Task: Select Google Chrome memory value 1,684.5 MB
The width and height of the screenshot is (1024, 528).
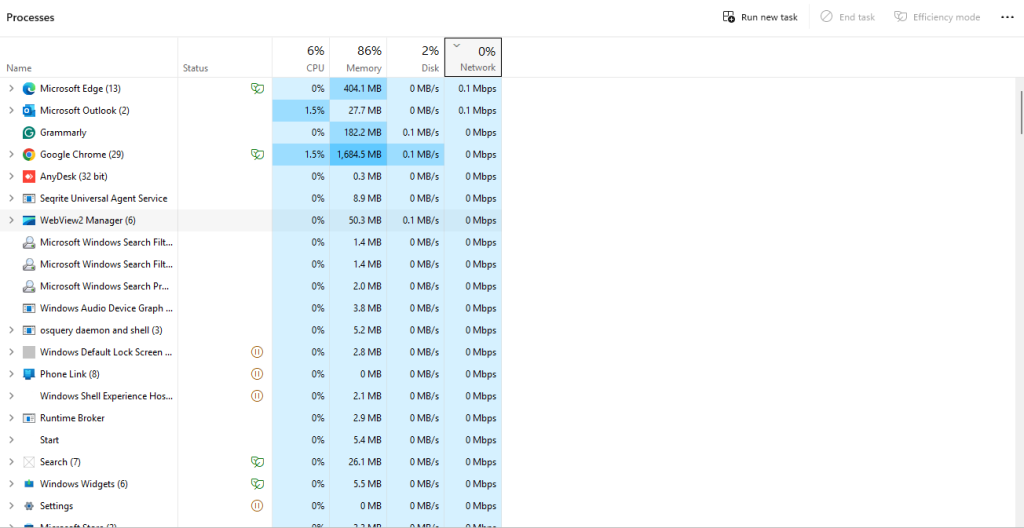Action: (x=359, y=155)
